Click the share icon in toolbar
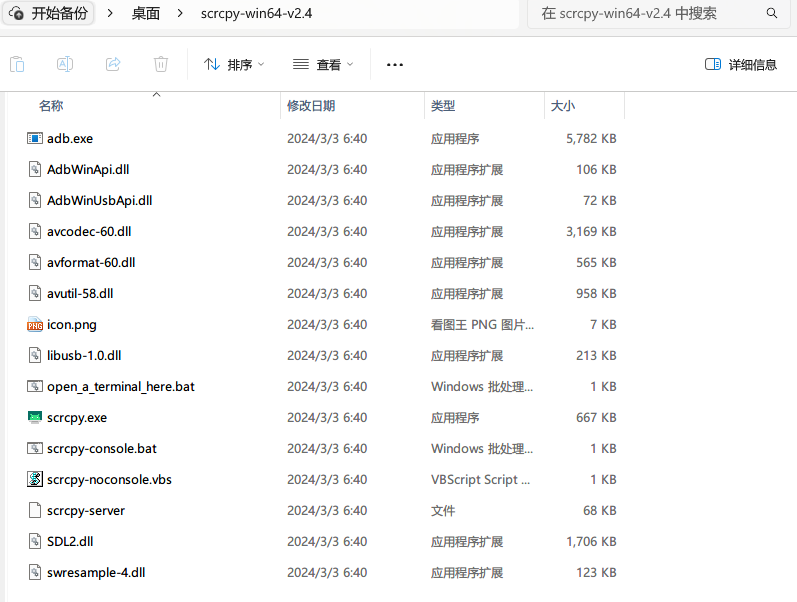This screenshot has height=602, width=797. pyautogui.click(x=113, y=64)
